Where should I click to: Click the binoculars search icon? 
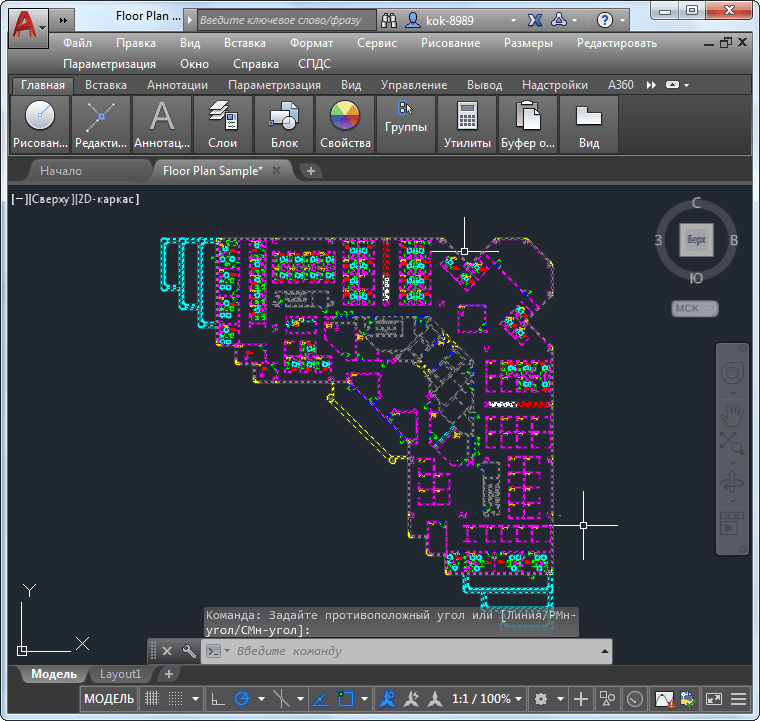tap(389, 20)
